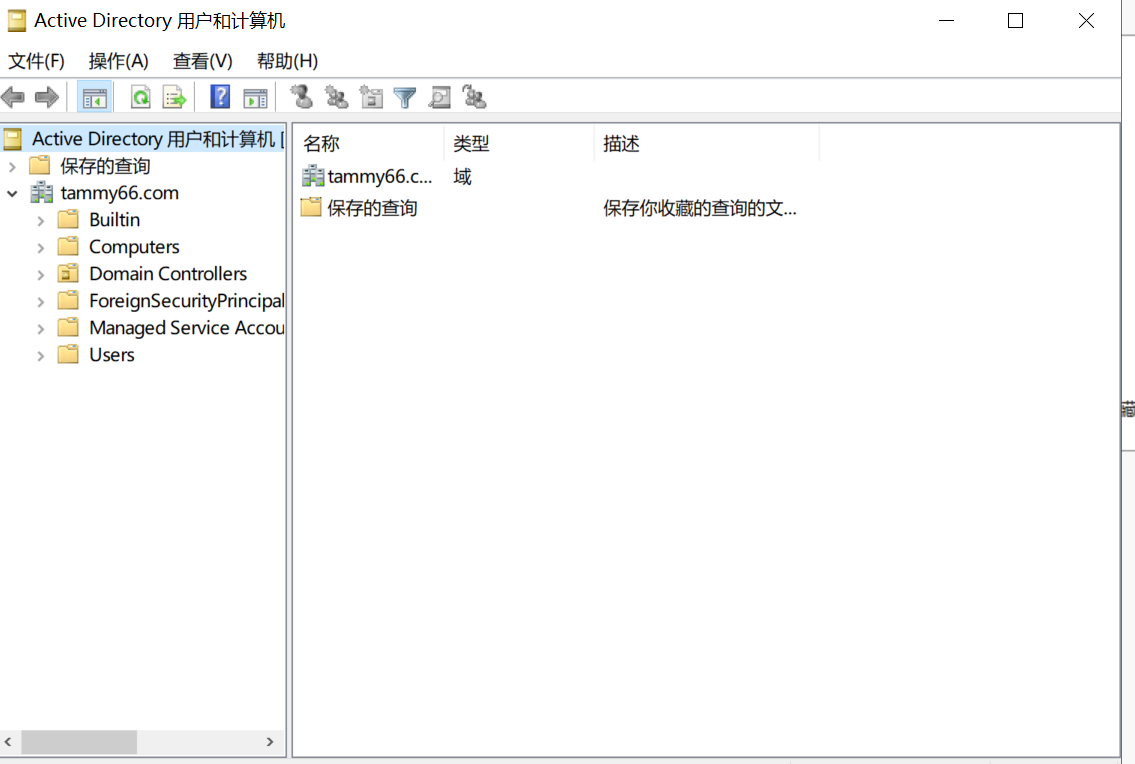Collapse the tammy66.com tree node

click(12, 193)
